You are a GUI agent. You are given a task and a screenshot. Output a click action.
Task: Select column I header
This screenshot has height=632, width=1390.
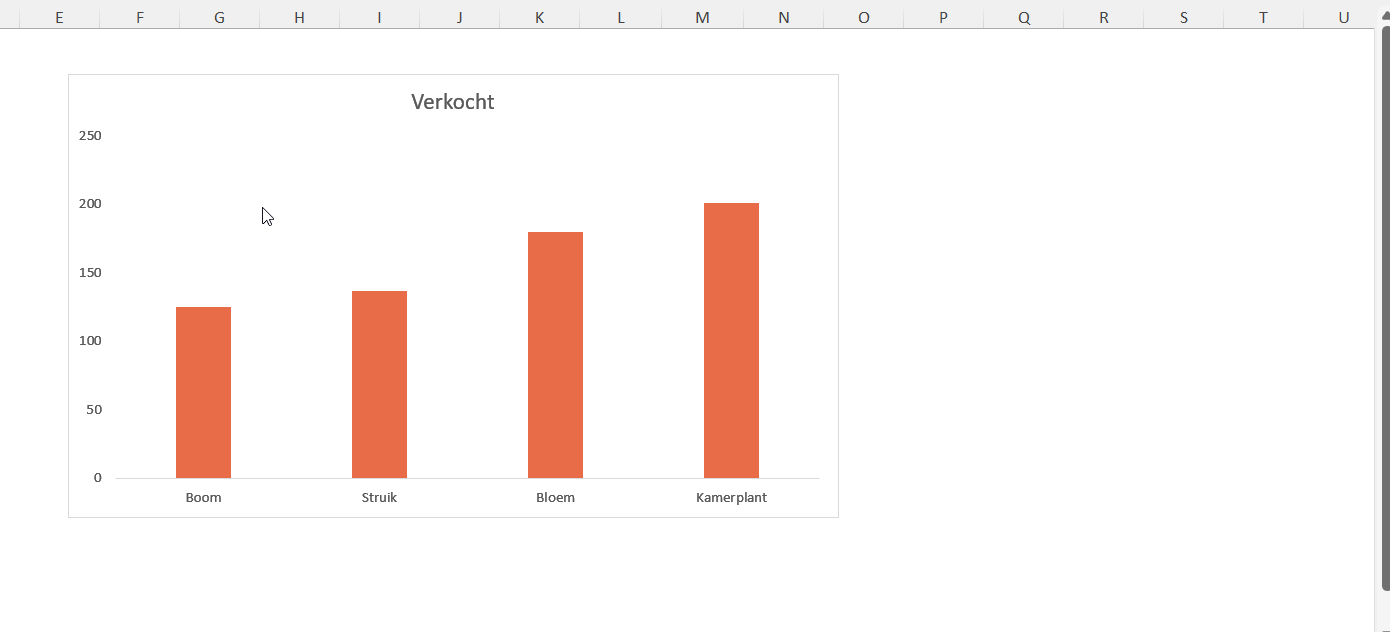(379, 18)
